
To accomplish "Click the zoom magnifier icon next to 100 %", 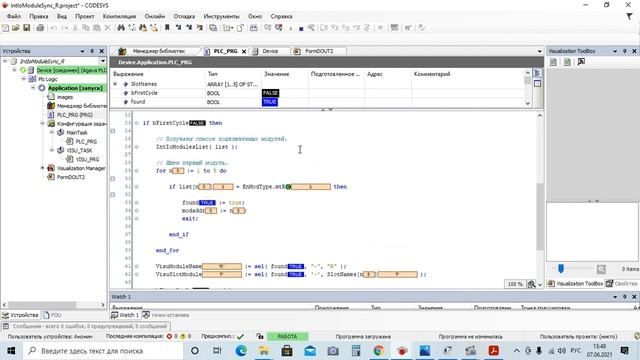I will (x=531, y=284).
